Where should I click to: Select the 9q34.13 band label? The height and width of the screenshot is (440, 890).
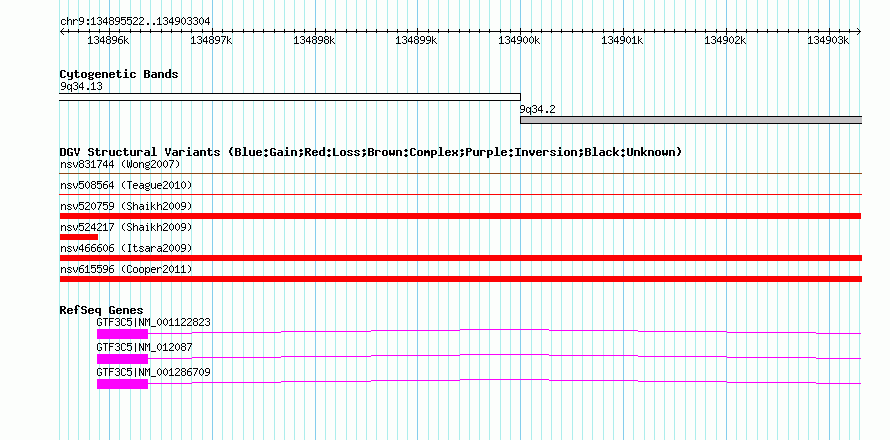click(x=81, y=87)
